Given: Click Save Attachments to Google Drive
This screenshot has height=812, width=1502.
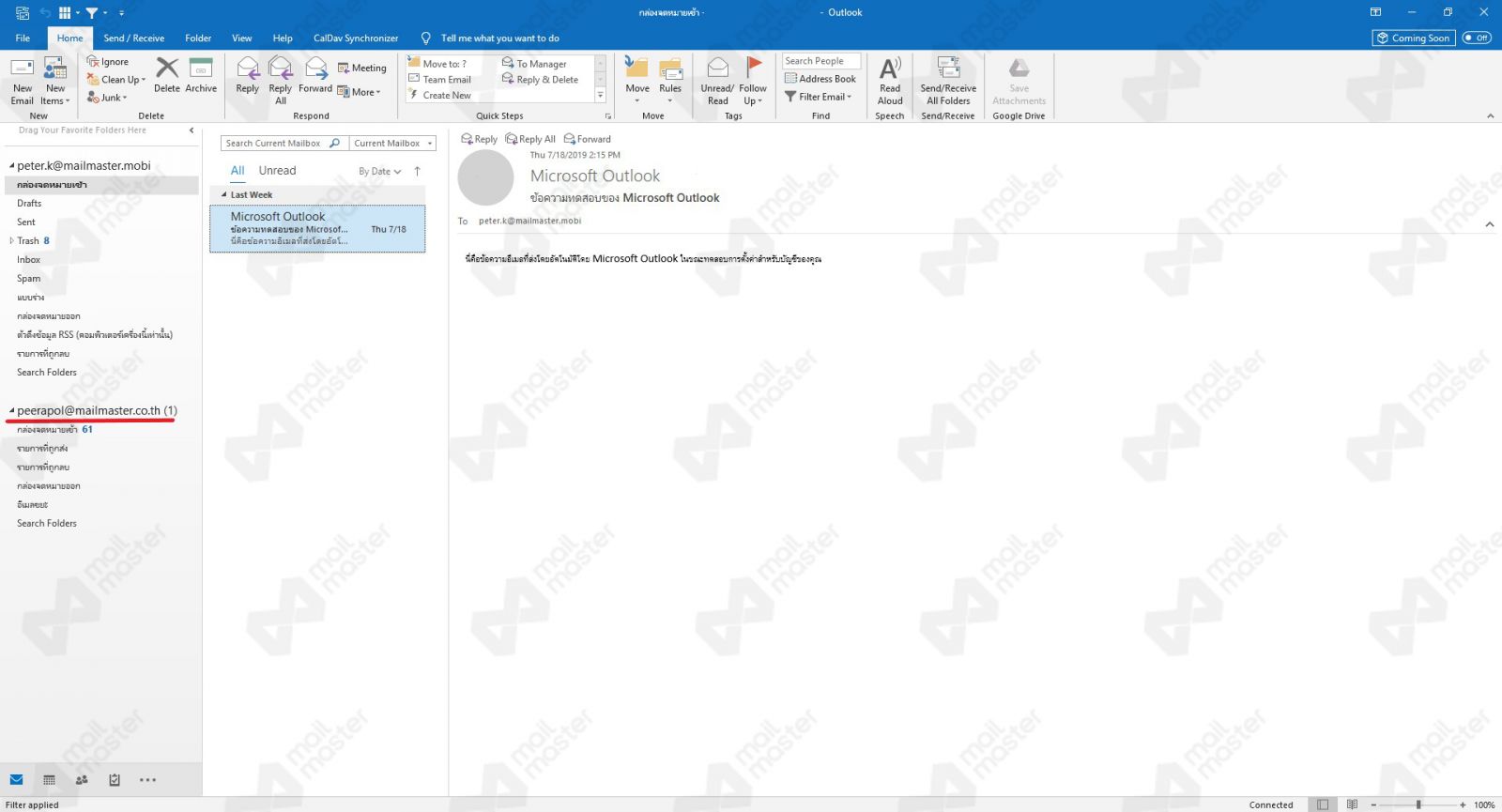Looking at the screenshot, I should tap(1019, 81).
